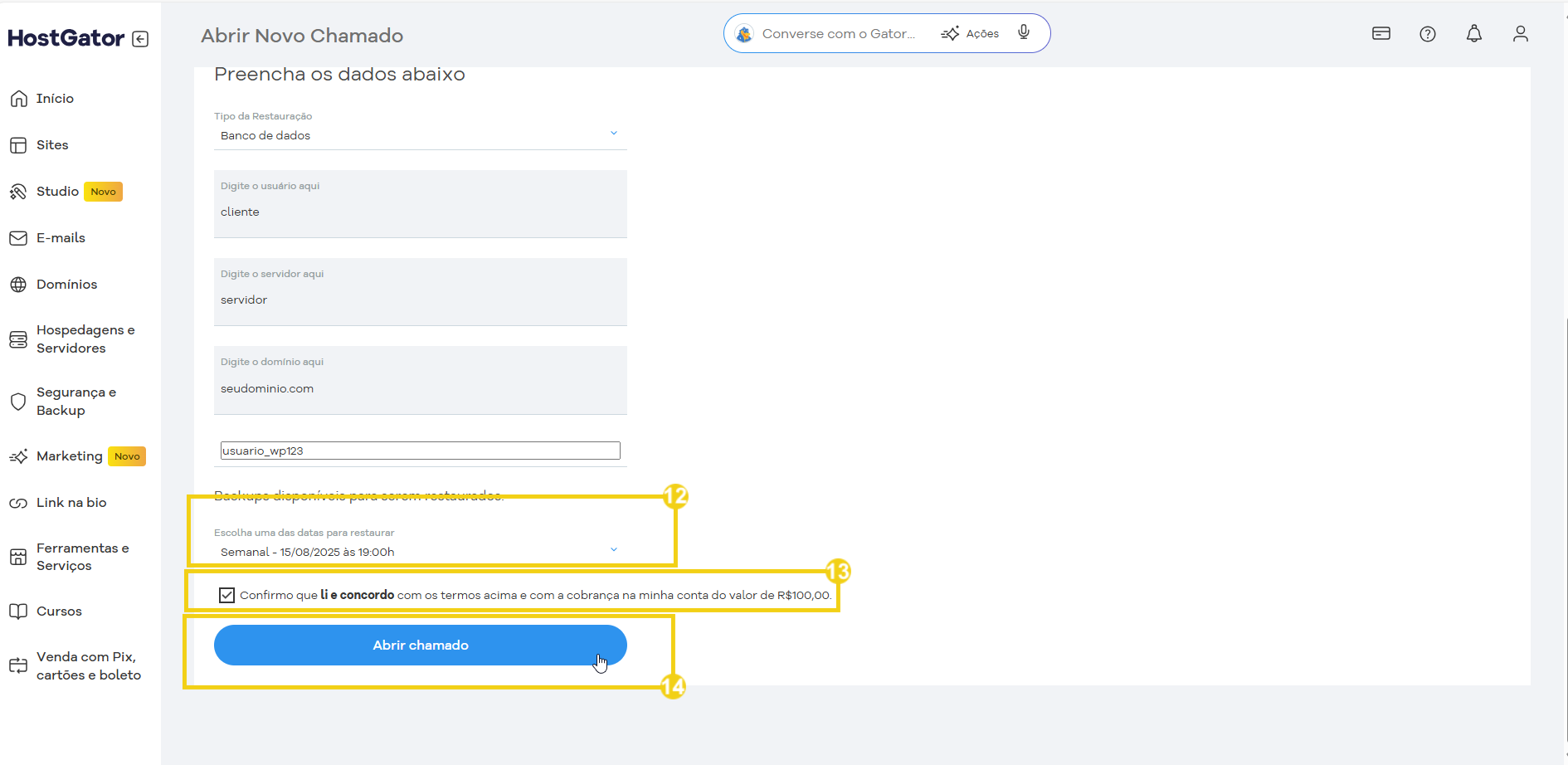1568x765 pixels.
Task: Click the Domínios globe icon
Action: coord(18,285)
